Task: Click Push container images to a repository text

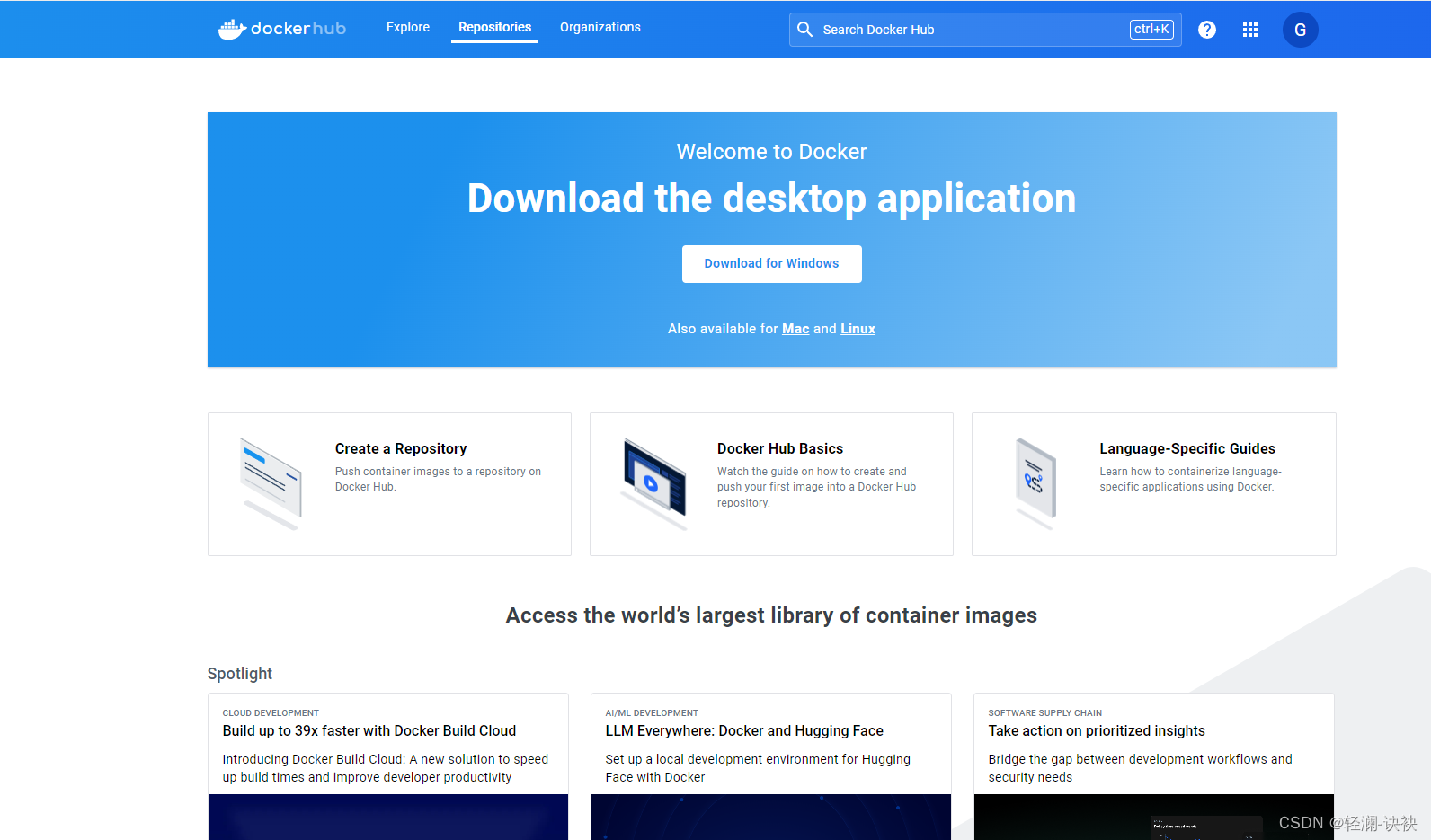Action: point(438,479)
